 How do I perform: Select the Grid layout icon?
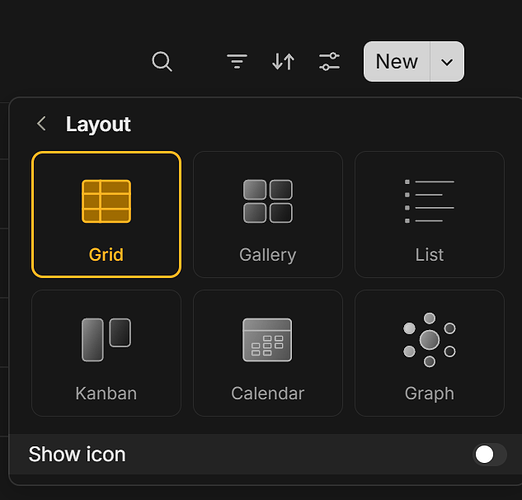[106, 201]
